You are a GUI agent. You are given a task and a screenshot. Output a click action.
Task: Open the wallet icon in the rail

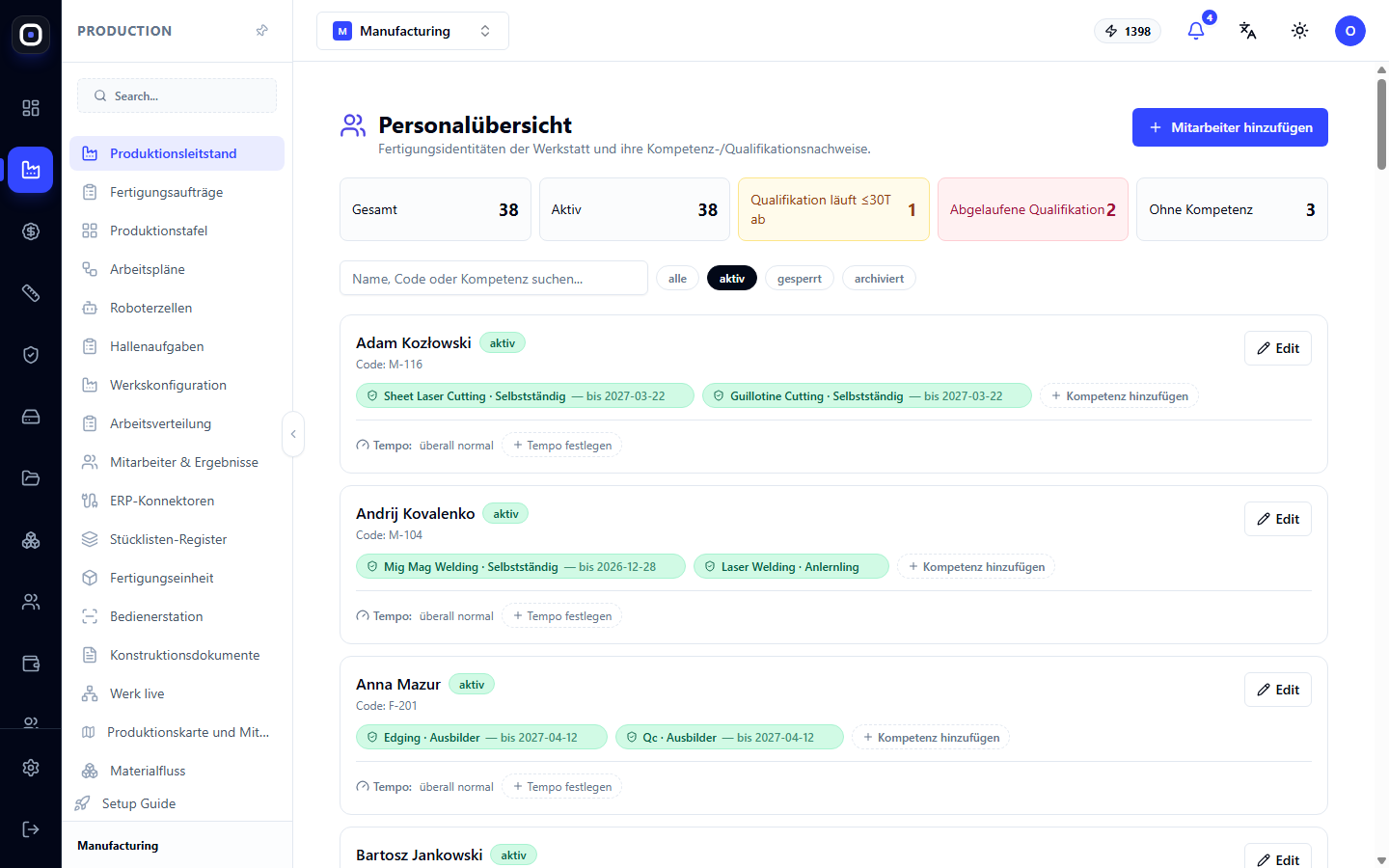point(31,664)
